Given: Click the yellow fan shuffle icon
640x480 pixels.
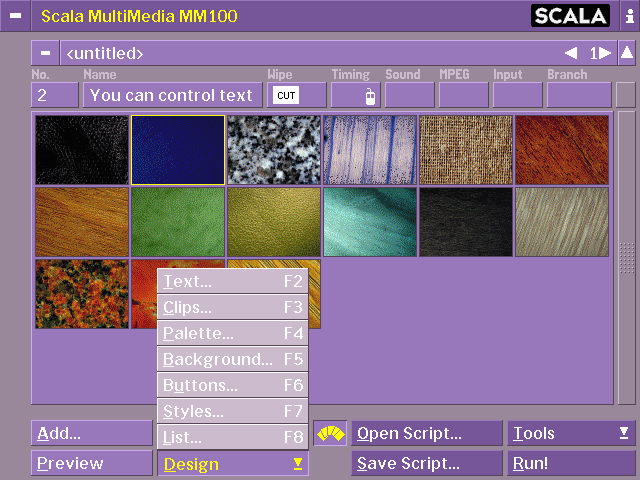Looking at the screenshot, I should coord(329,434).
